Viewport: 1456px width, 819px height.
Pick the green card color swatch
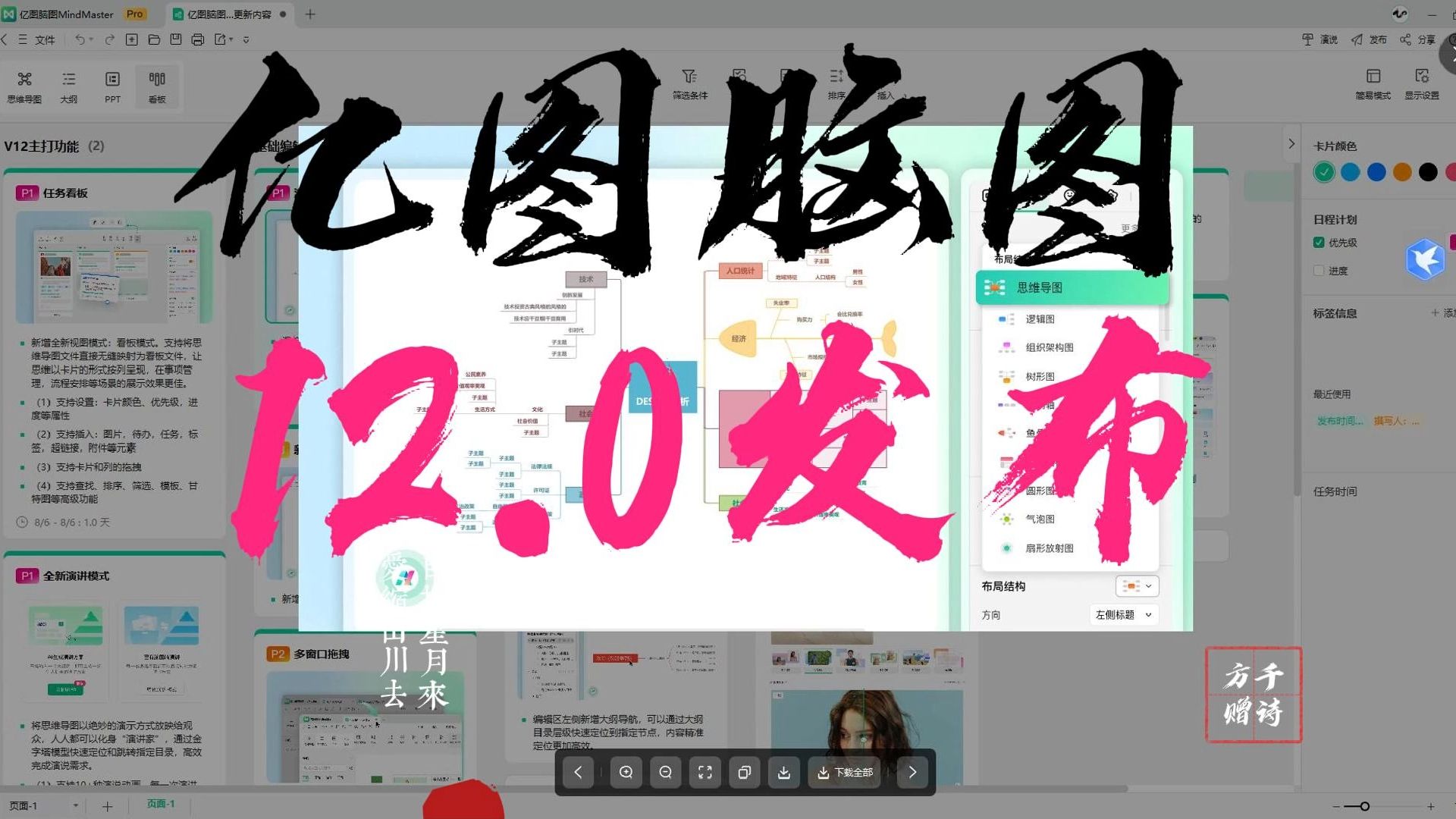pyautogui.click(x=1324, y=172)
